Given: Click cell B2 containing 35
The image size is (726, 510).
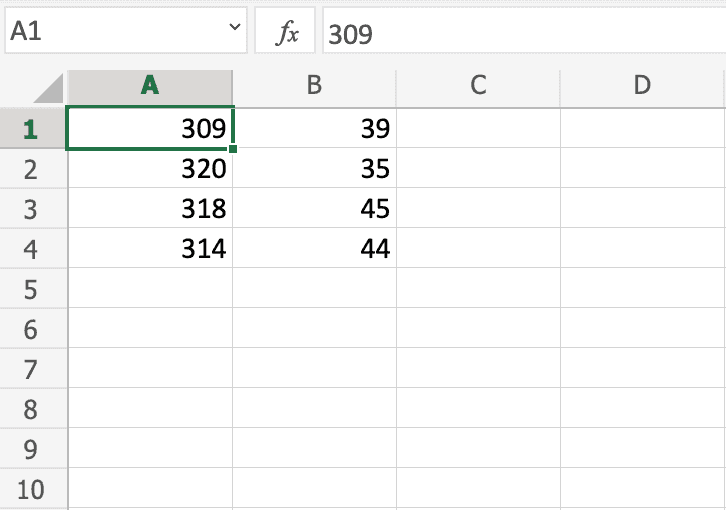Looking at the screenshot, I should tap(314, 169).
